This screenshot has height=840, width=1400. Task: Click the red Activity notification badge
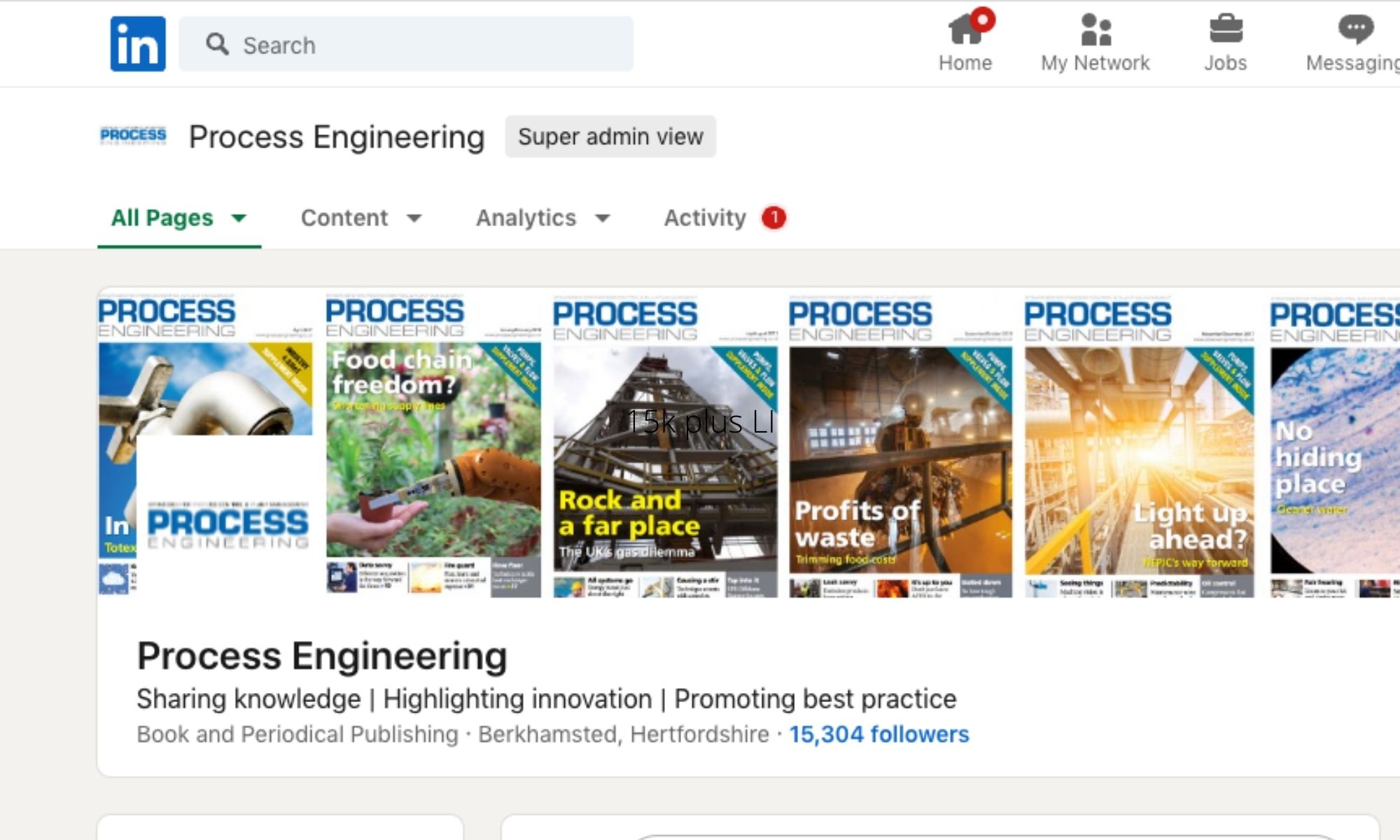[x=774, y=218]
